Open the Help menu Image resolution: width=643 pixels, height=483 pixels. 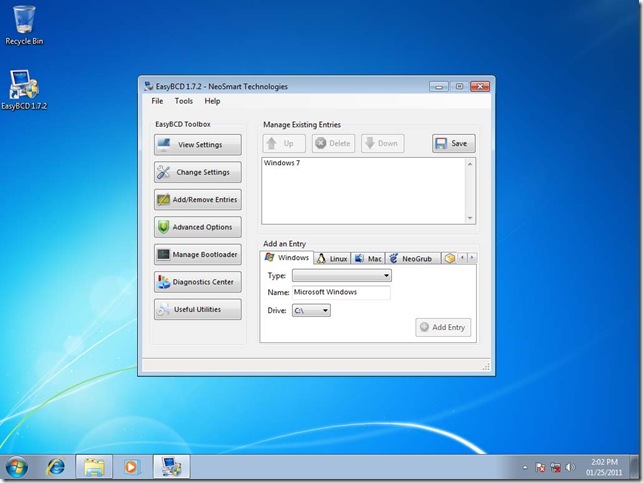click(212, 101)
